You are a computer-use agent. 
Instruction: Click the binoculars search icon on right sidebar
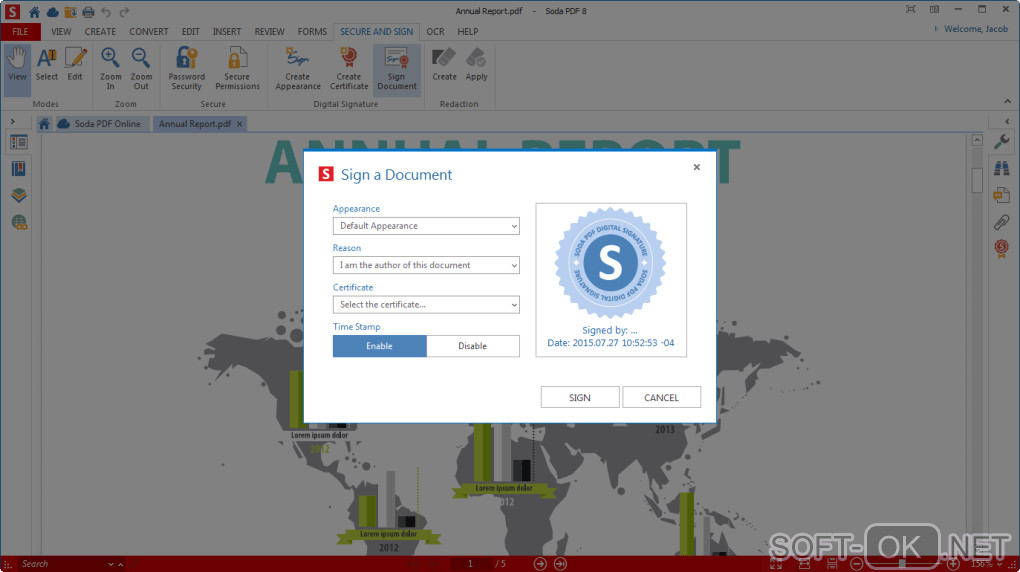(x=1002, y=168)
